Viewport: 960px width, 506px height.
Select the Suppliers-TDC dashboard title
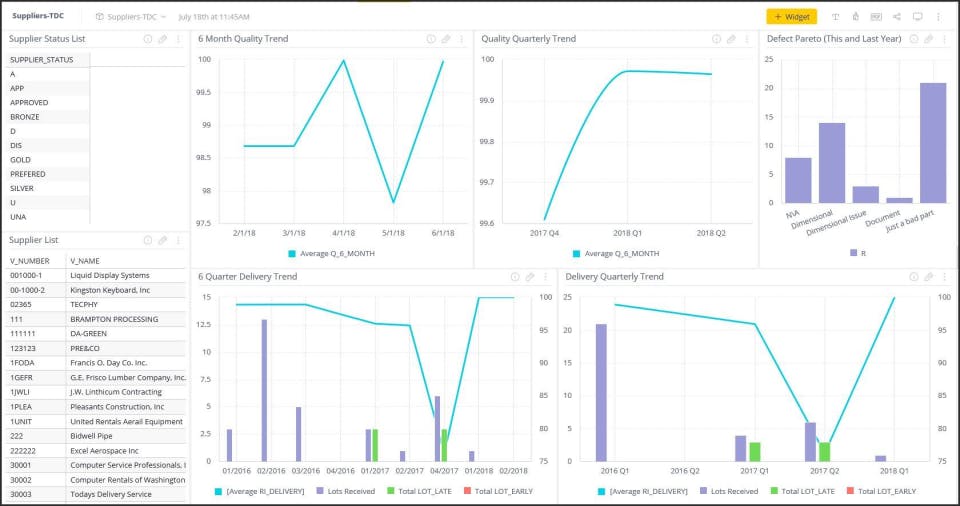[x=38, y=16]
